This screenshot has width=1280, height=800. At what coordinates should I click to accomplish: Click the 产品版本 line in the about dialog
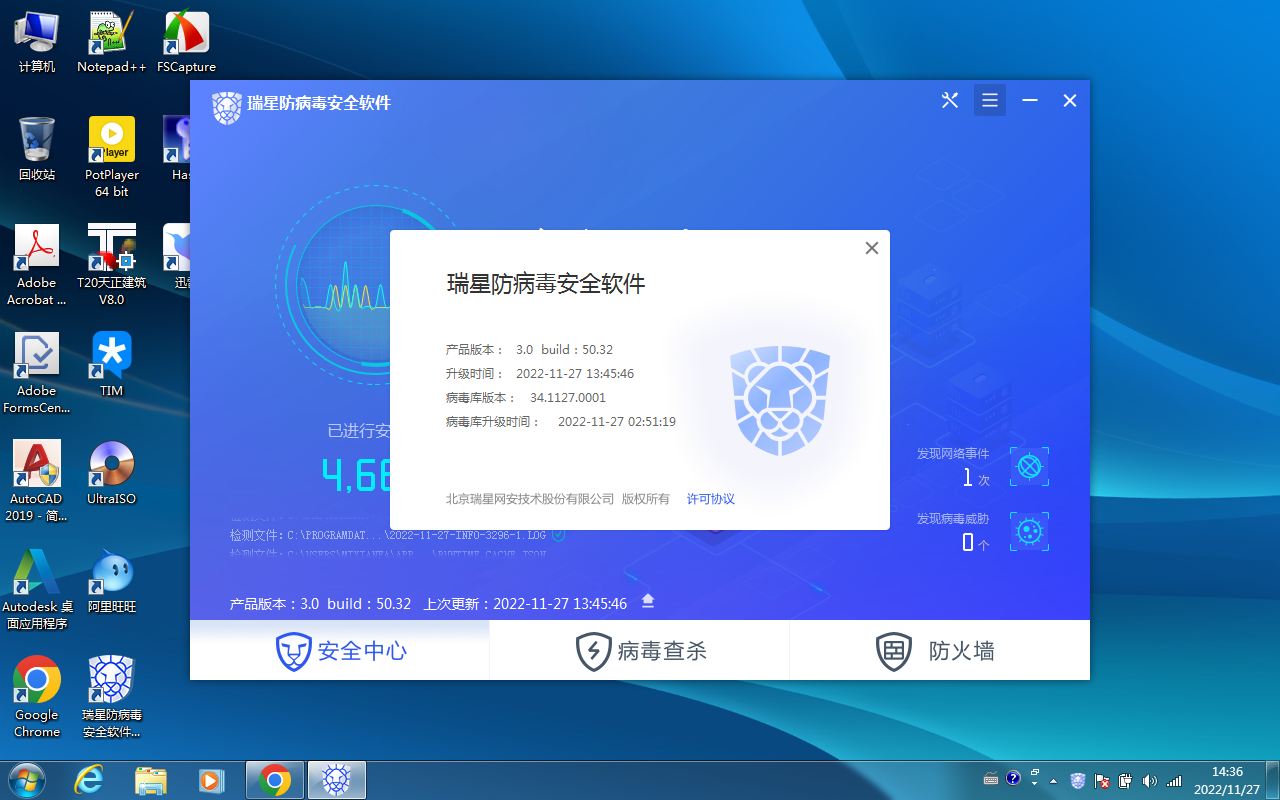(x=529, y=350)
